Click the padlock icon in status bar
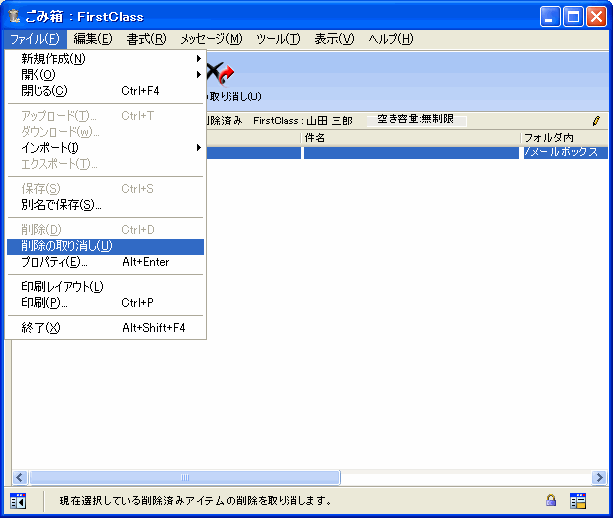Viewport: 613px width, 518px height. coord(551,501)
